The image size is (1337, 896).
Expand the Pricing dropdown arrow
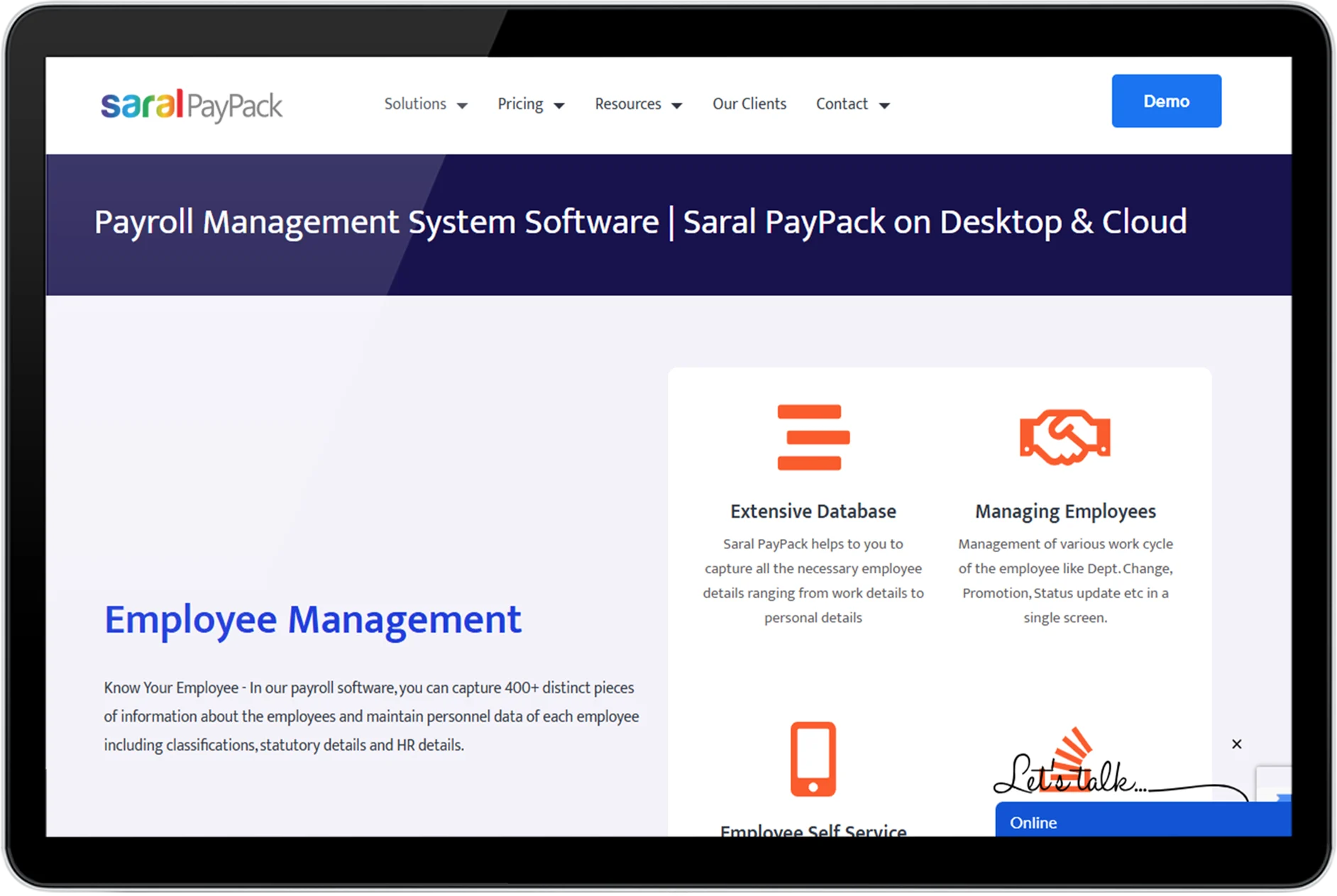(559, 104)
